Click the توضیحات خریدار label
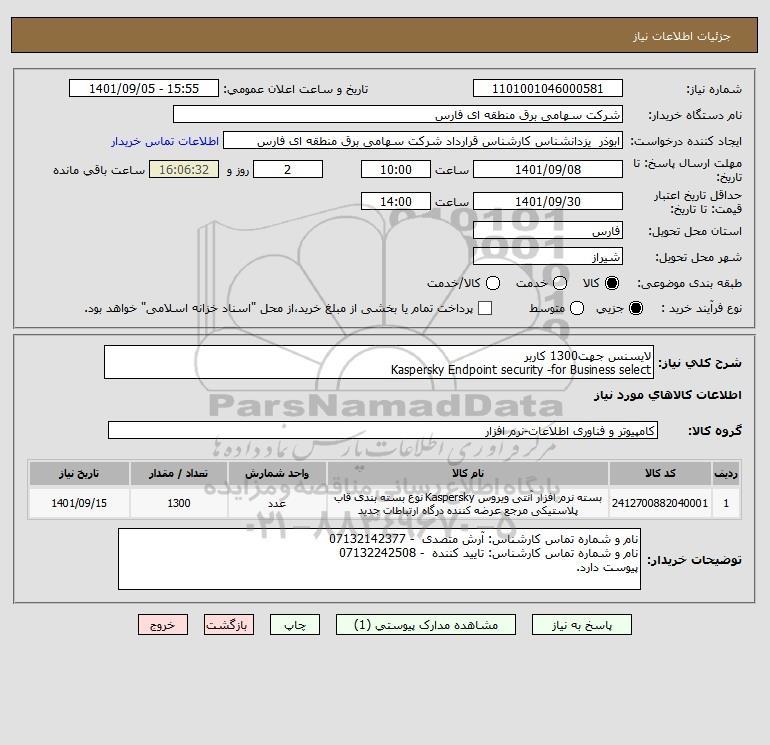 tap(694, 560)
